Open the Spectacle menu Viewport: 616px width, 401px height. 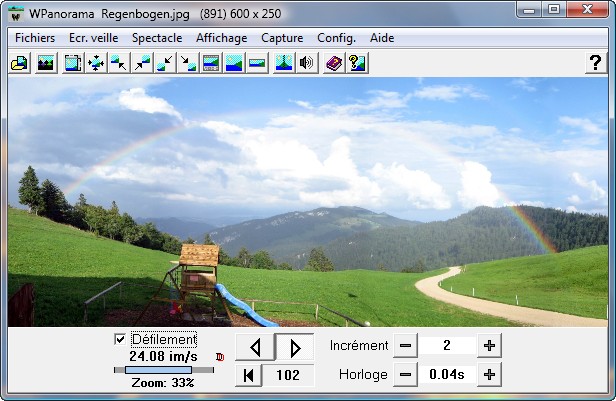point(157,38)
